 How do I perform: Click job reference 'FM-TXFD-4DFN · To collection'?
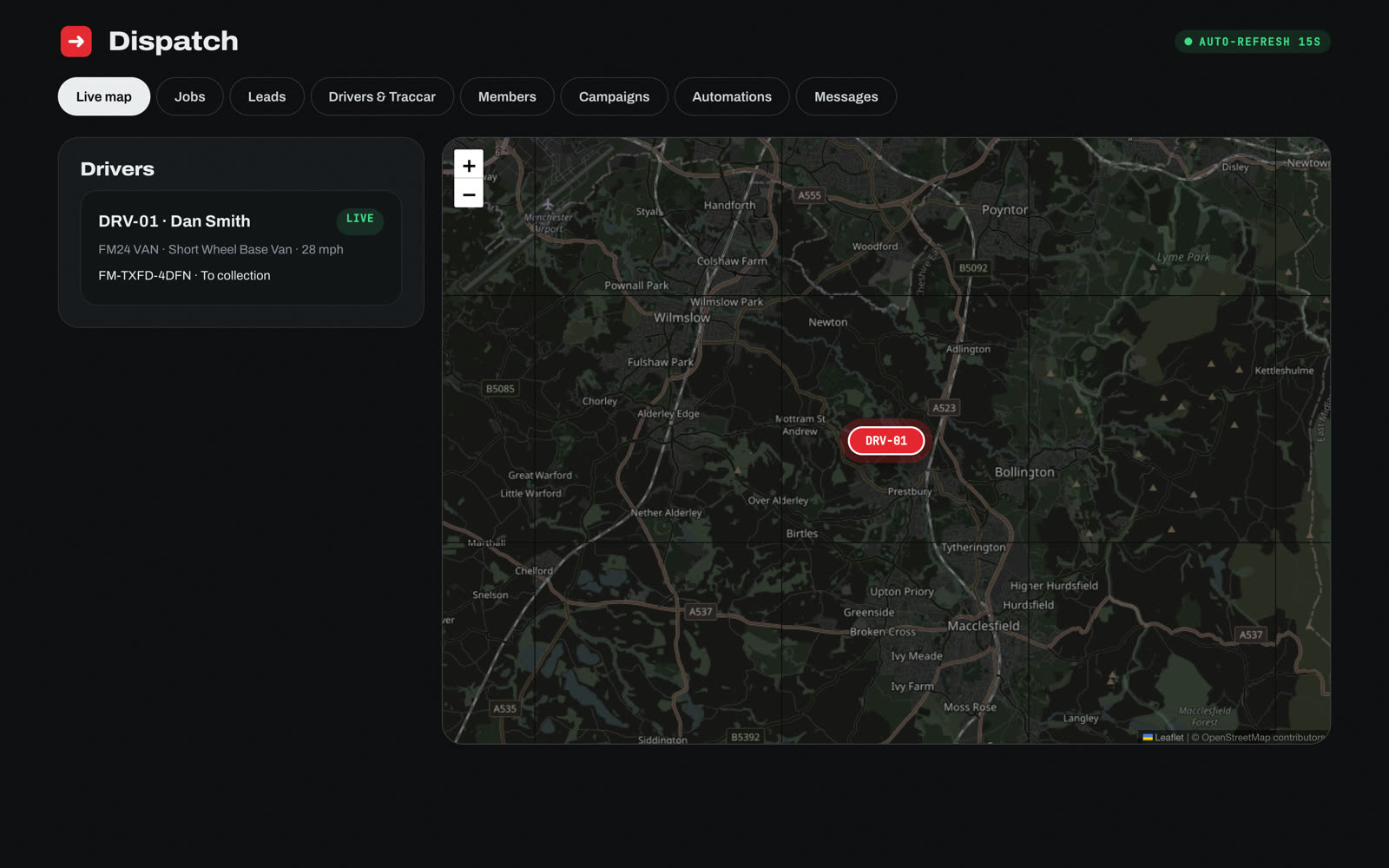[184, 275]
